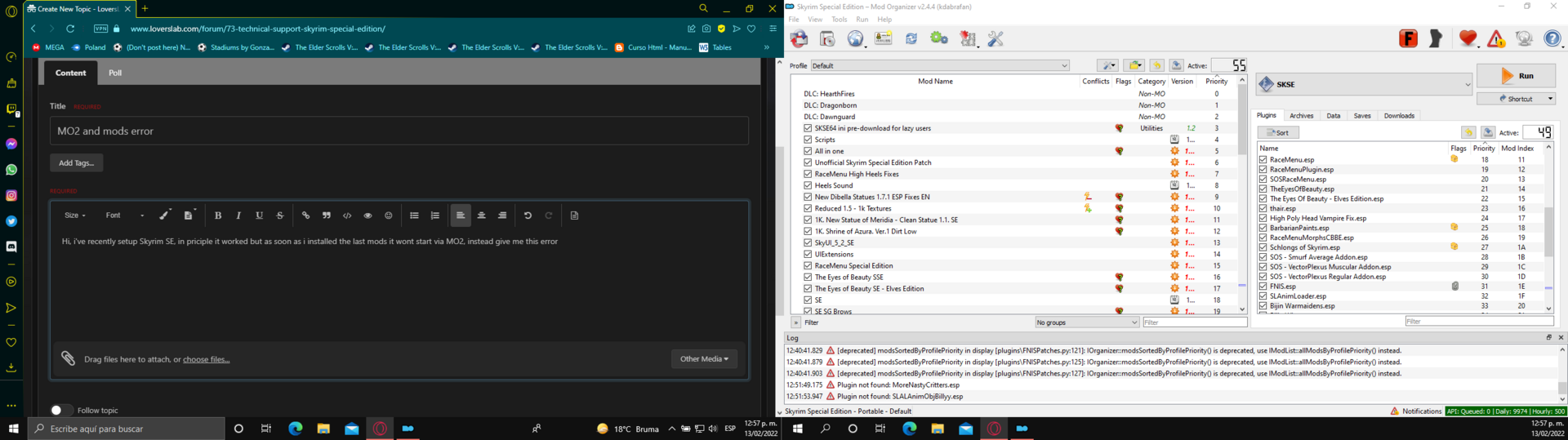
Task: Uncheck Heels Sound mod checkbox
Action: click(x=808, y=185)
